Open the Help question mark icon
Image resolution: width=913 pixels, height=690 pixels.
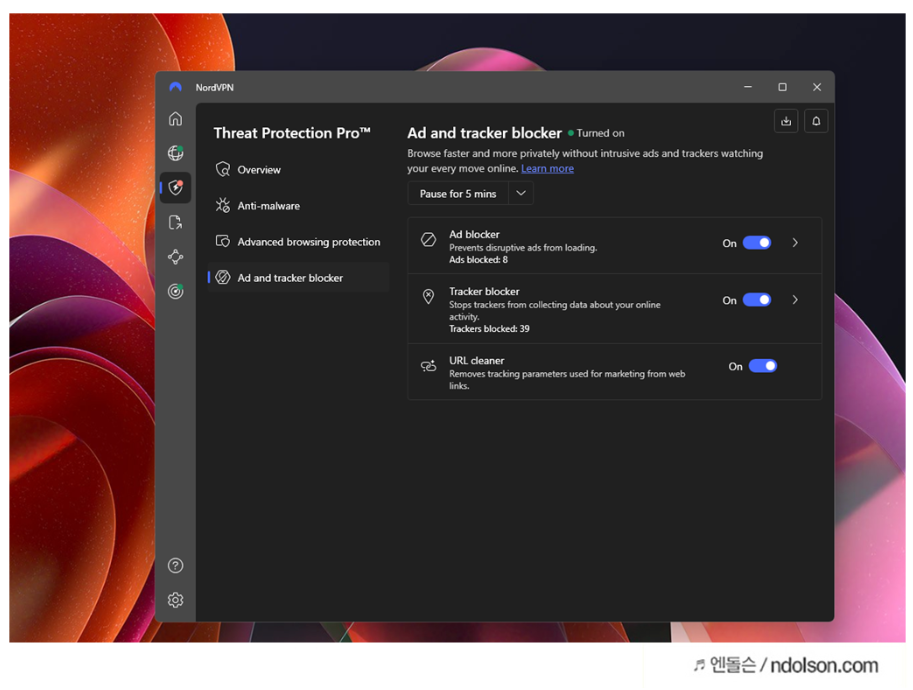point(175,565)
